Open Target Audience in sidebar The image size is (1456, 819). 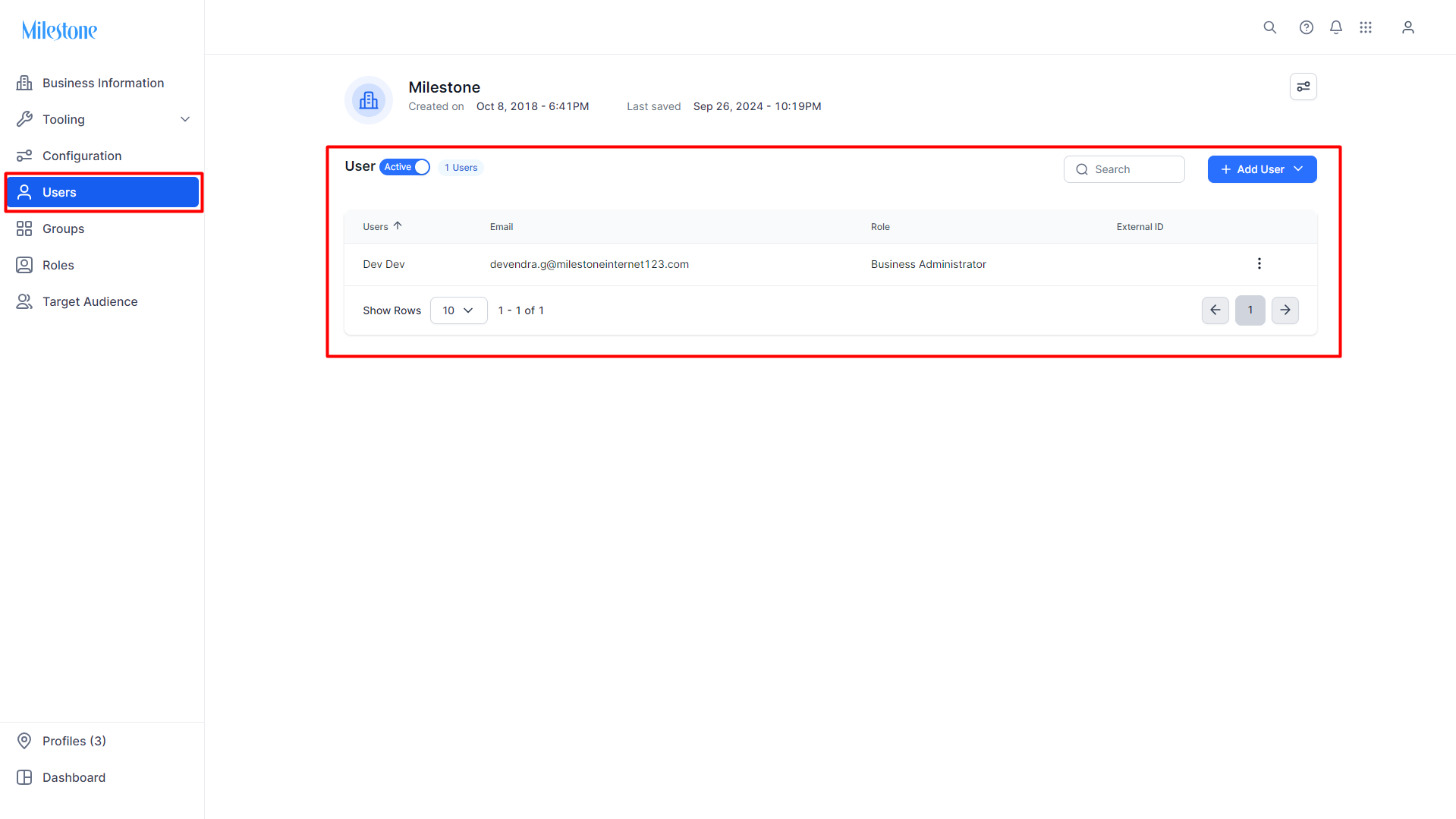[x=102, y=301]
